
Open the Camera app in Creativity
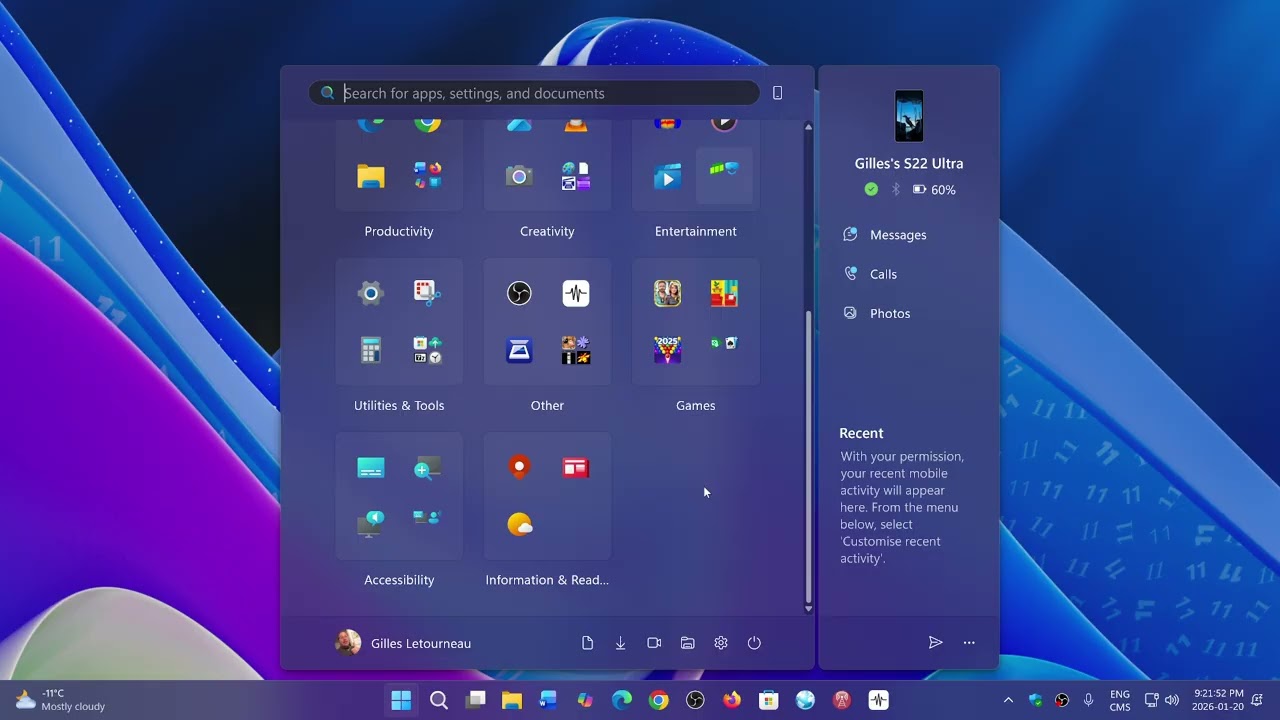tap(519, 176)
